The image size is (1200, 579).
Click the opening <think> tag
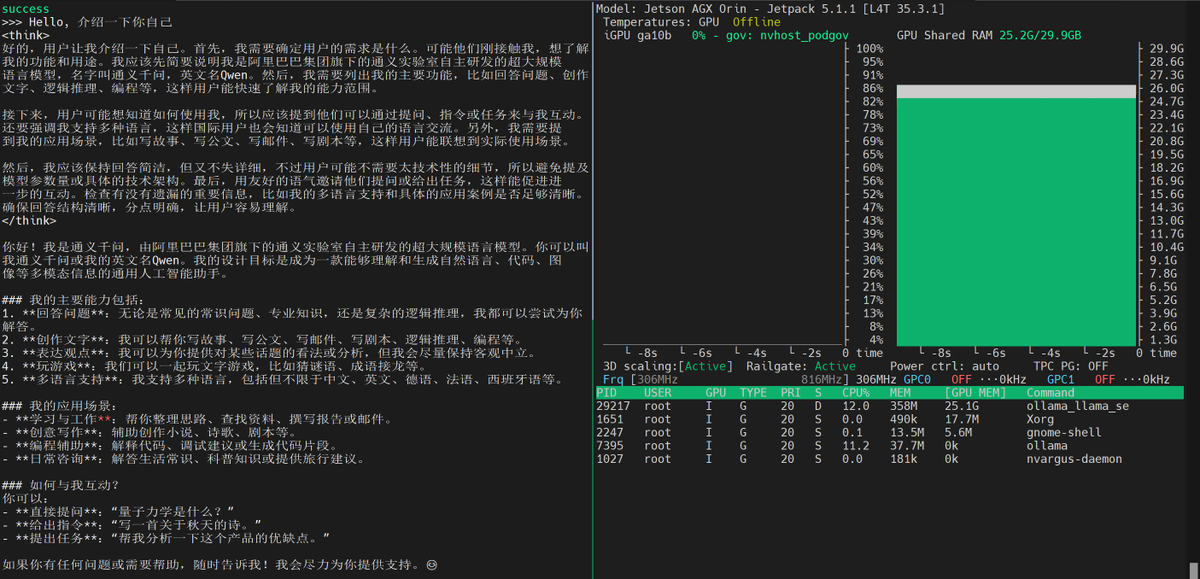point(26,34)
